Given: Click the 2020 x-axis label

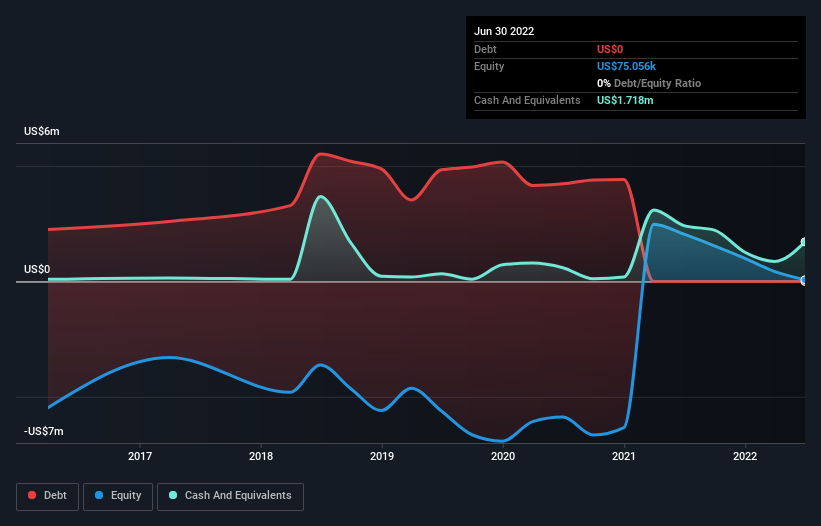Looking at the screenshot, I should (503, 456).
